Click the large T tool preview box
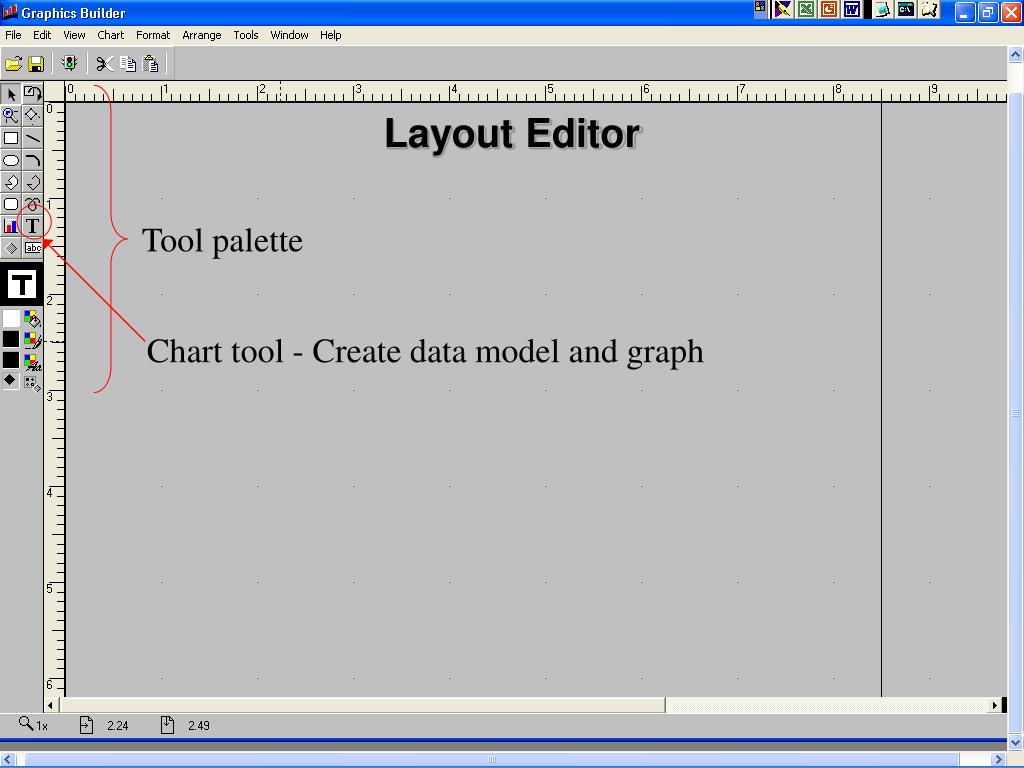 pos(22,284)
